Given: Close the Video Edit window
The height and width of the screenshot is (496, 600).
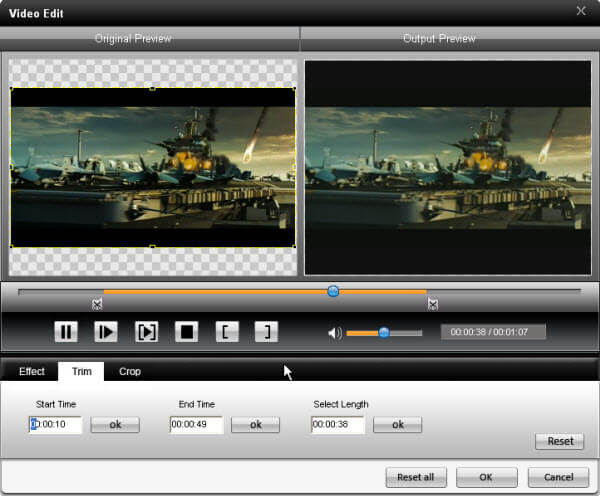Looking at the screenshot, I should (x=581, y=11).
